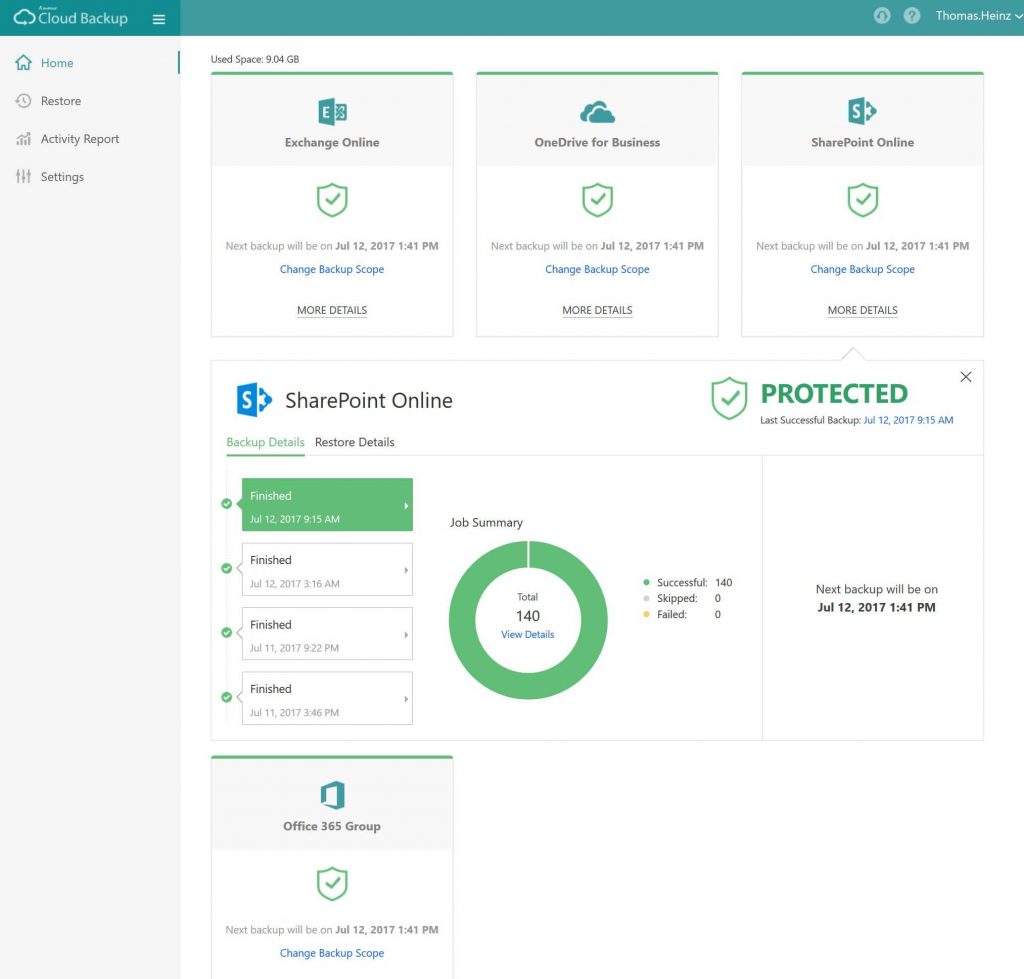
Task: Click arrow on 3:46 PM finished job
Action: pyautogui.click(x=406, y=699)
